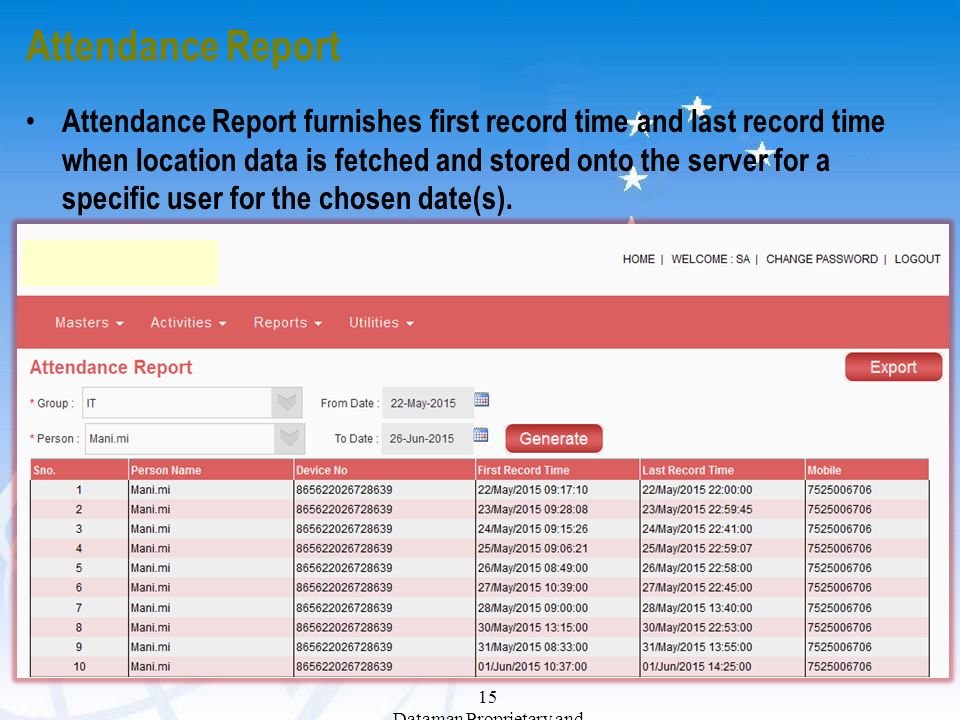Image resolution: width=960 pixels, height=720 pixels.
Task: Click the Device No cell in row 6
Action: click(384, 588)
